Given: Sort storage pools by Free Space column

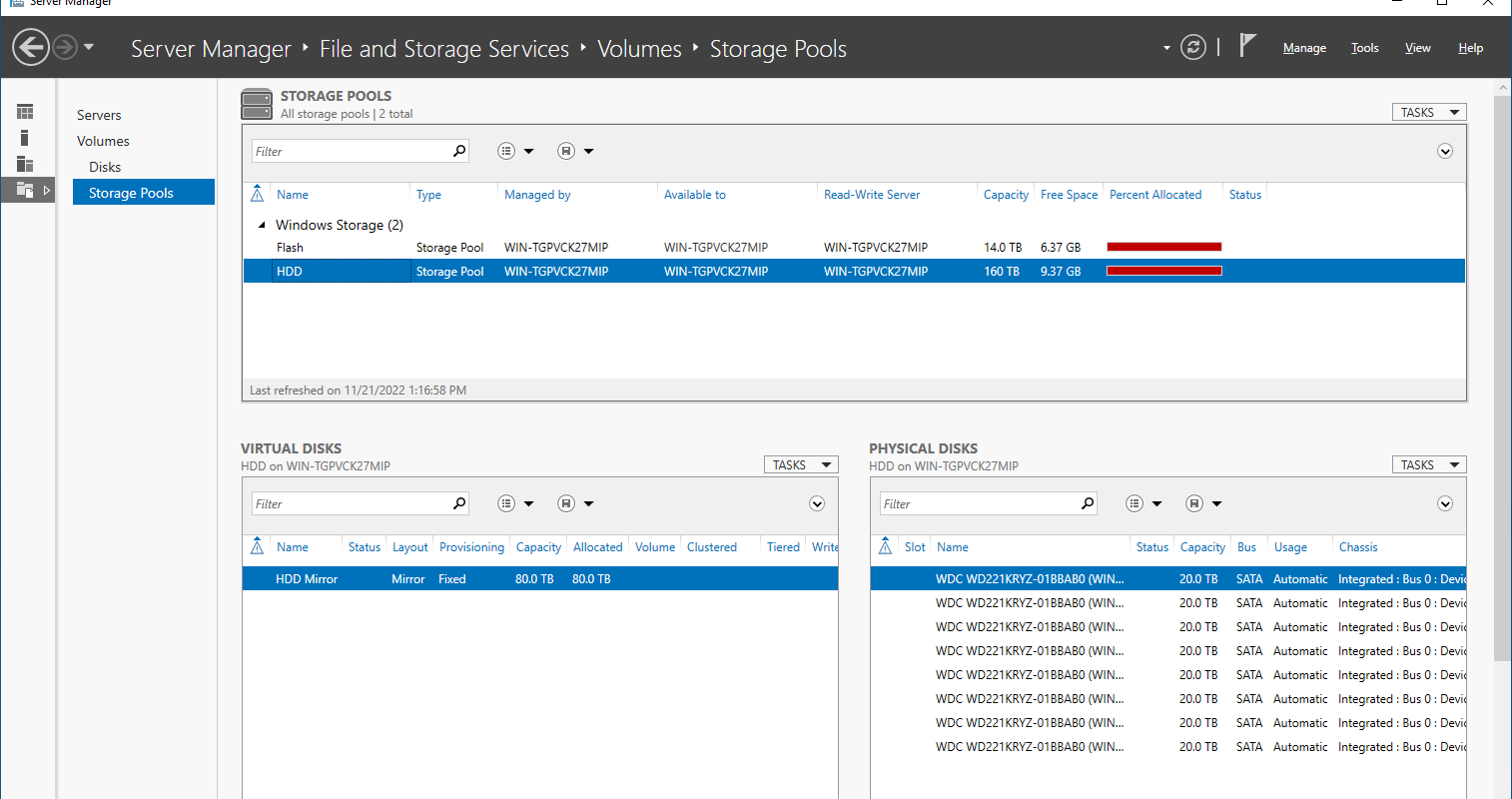Looking at the screenshot, I should click(1069, 195).
